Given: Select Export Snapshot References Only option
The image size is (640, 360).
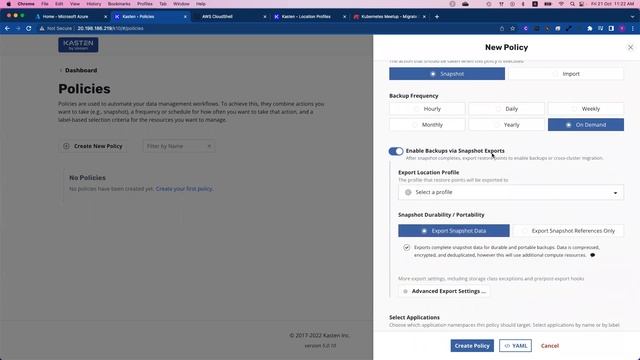Looking at the screenshot, I should (x=568, y=231).
